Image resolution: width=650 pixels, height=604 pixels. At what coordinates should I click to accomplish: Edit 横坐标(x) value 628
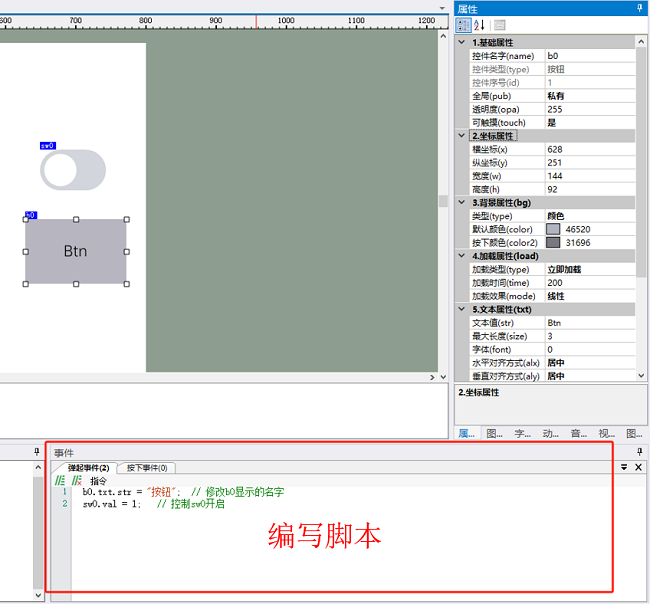590,149
